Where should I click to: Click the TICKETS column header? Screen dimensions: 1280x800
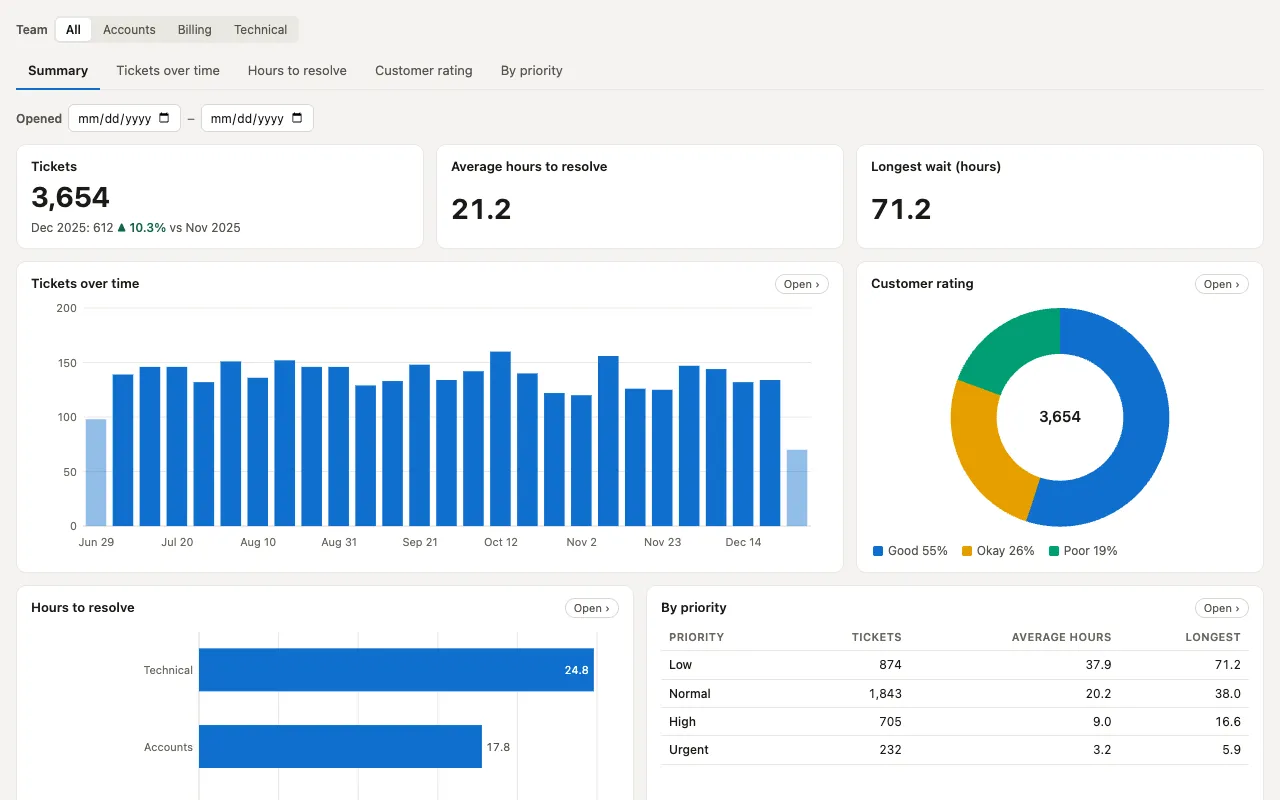tap(876, 637)
